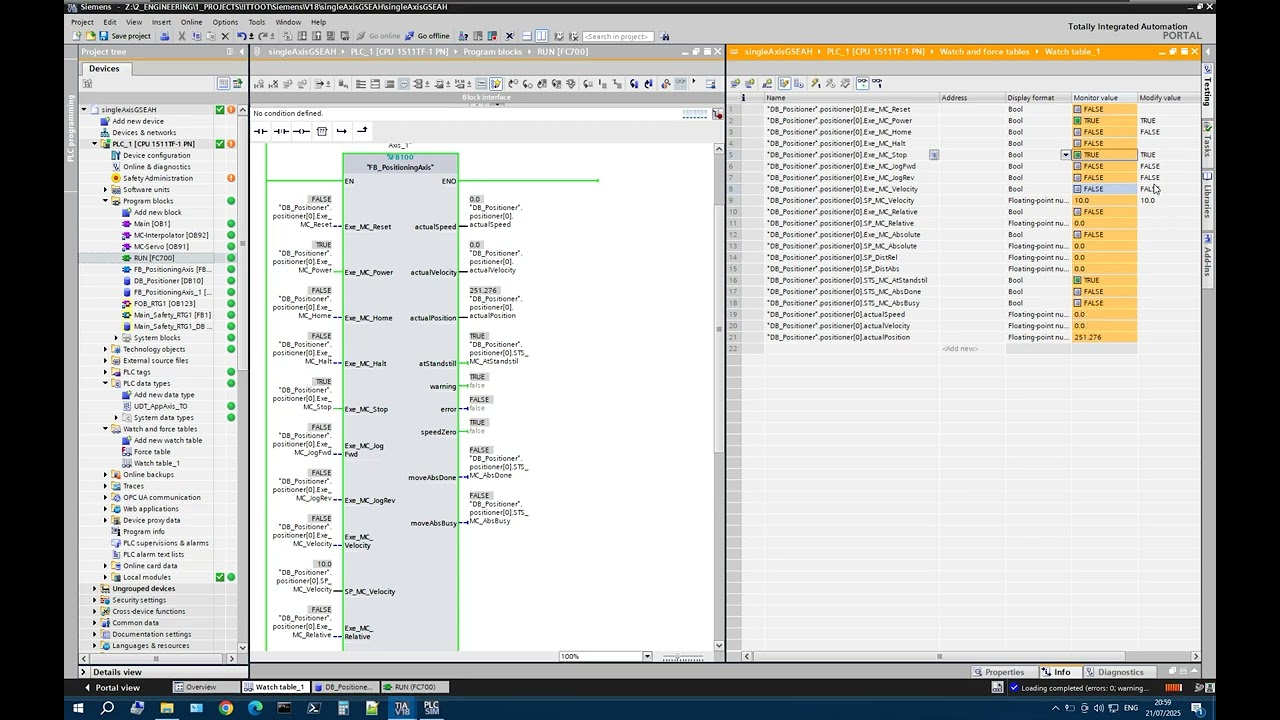Toggle Monitor all in watch table toolbar
Screen dimensions: 1280x720
coord(863,83)
